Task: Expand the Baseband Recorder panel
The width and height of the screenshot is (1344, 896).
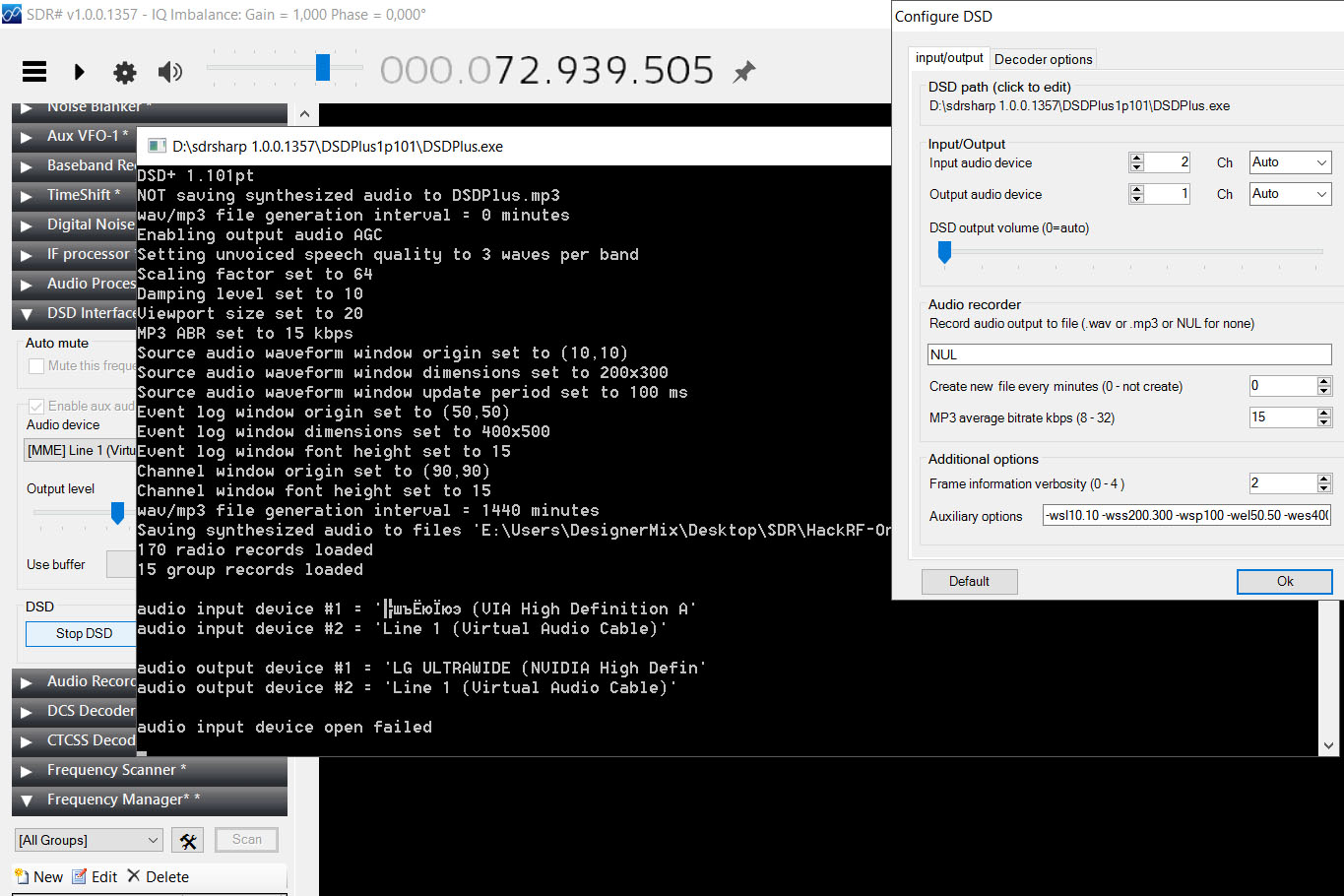Action: 27,165
